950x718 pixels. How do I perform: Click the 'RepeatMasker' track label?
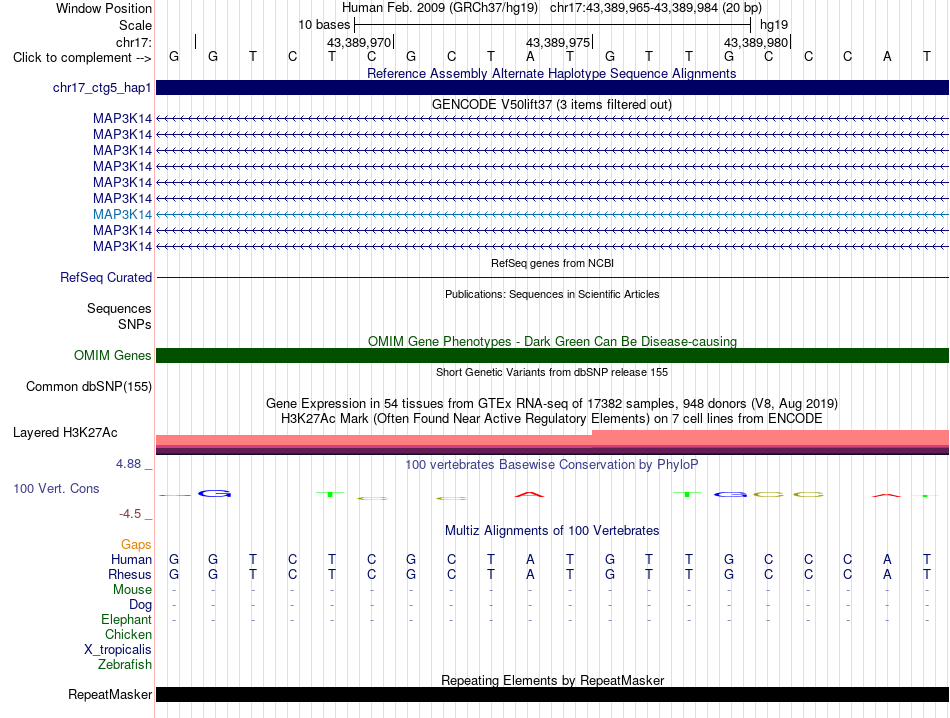tap(110, 694)
